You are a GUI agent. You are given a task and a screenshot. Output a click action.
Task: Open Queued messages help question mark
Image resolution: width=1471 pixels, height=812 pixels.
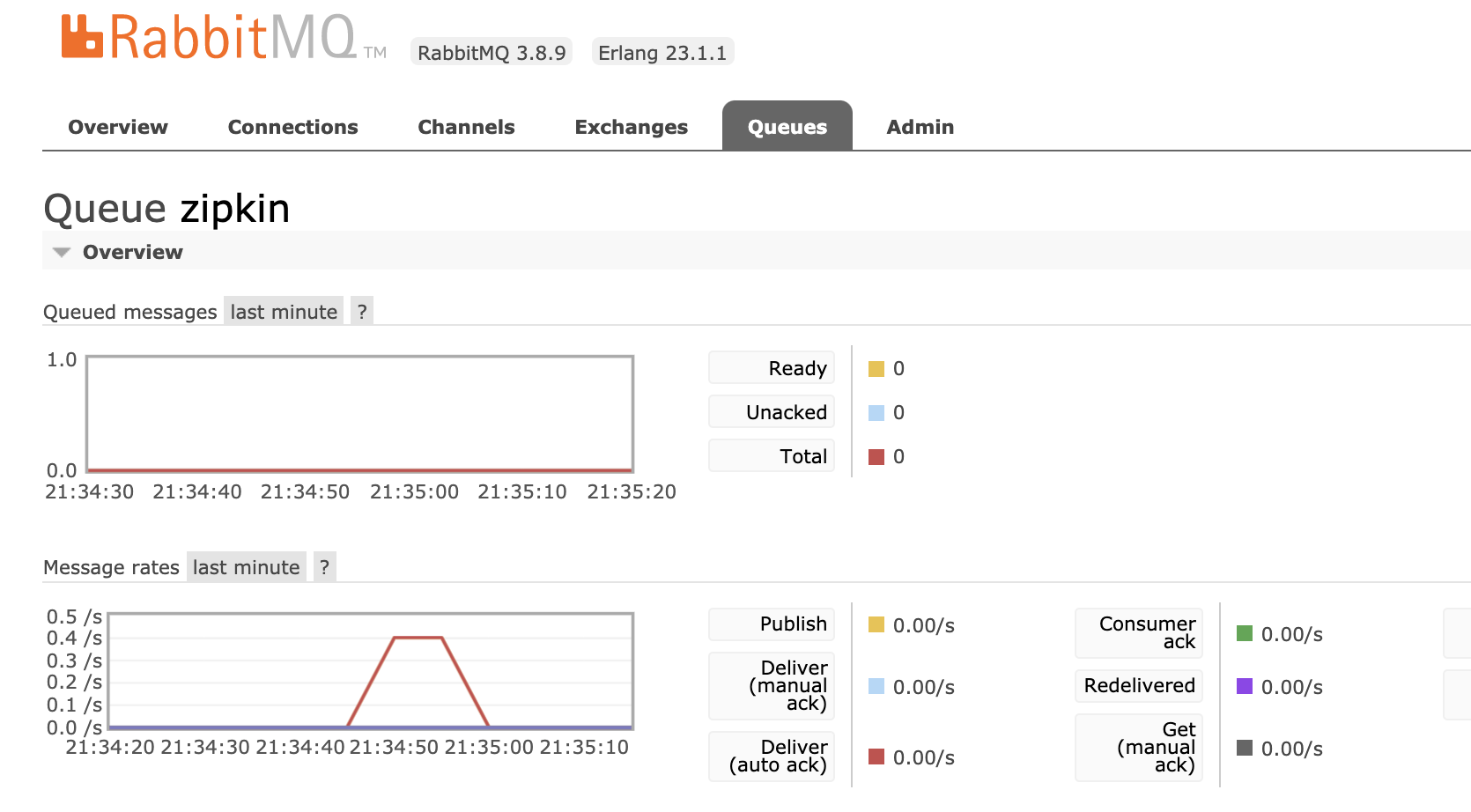362,312
